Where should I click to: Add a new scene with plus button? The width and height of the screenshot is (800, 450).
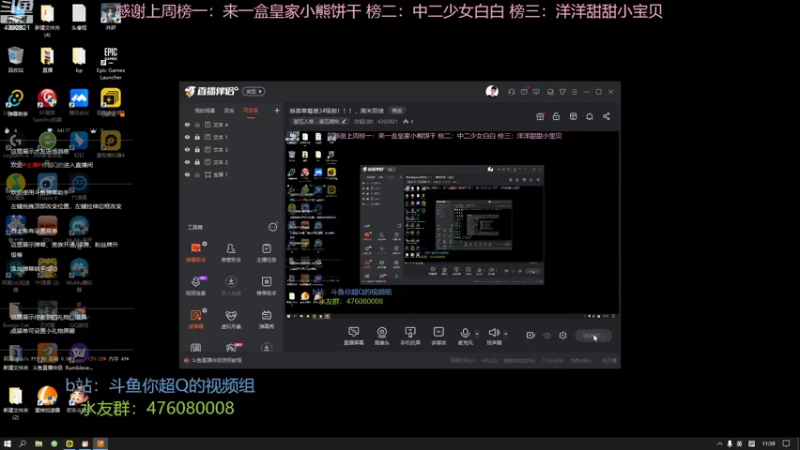coord(277,111)
